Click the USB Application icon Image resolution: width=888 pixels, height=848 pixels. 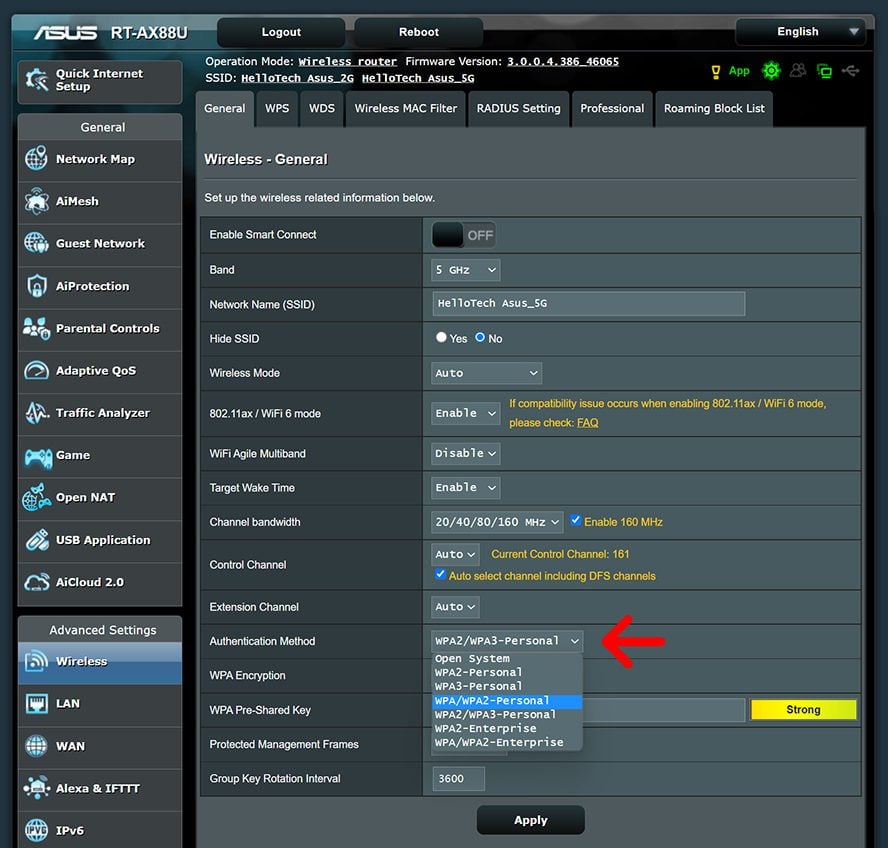[36, 540]
